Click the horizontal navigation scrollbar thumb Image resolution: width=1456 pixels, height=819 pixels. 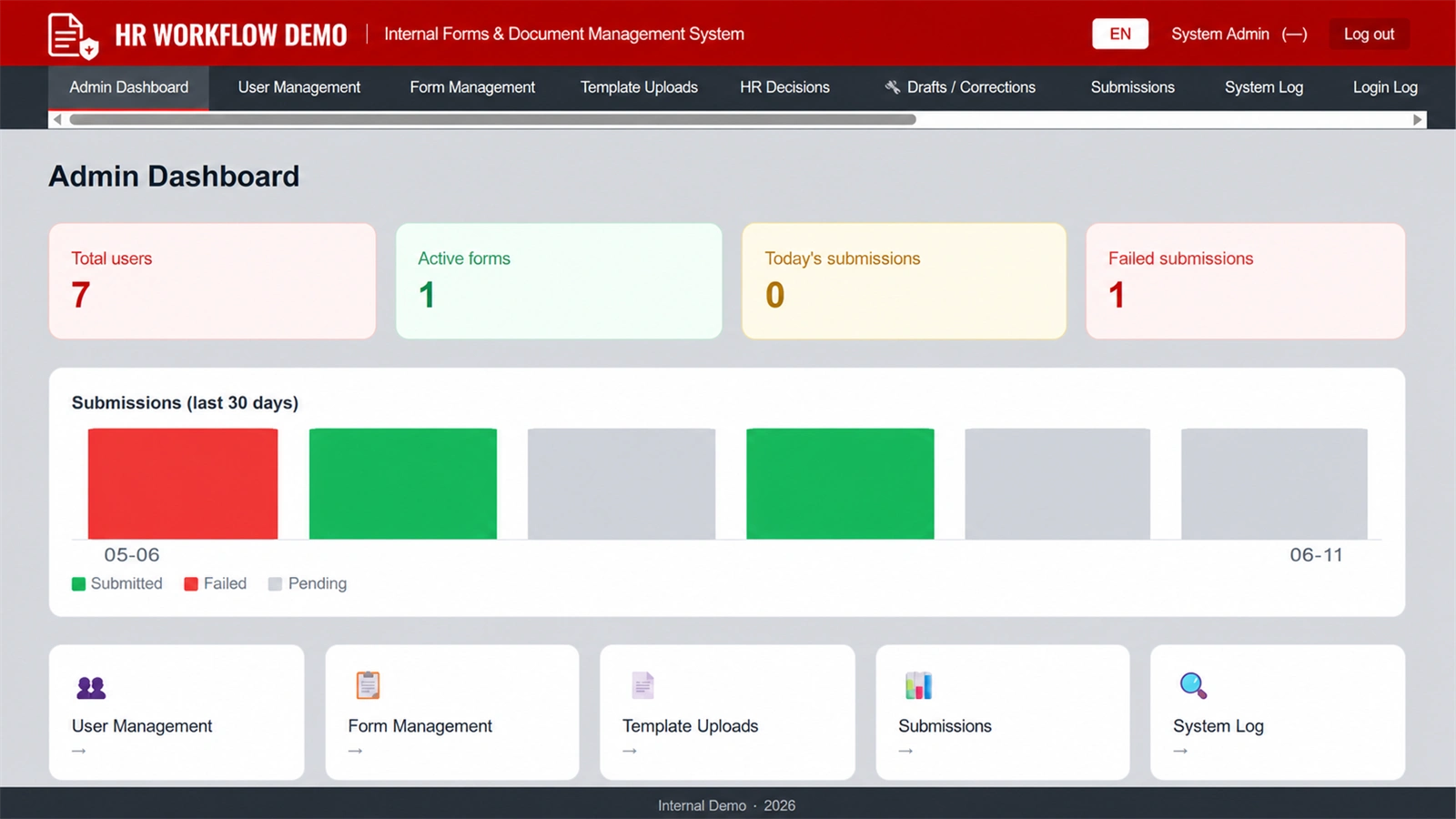point(492,119)
